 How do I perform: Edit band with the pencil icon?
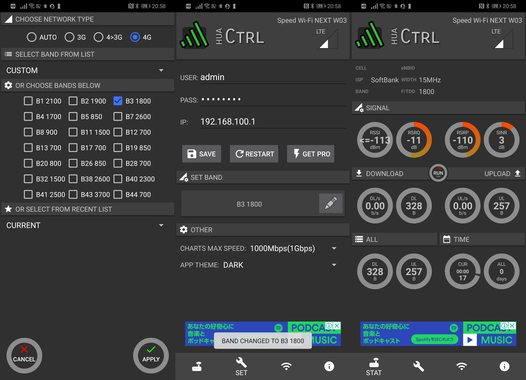point(331,203)
